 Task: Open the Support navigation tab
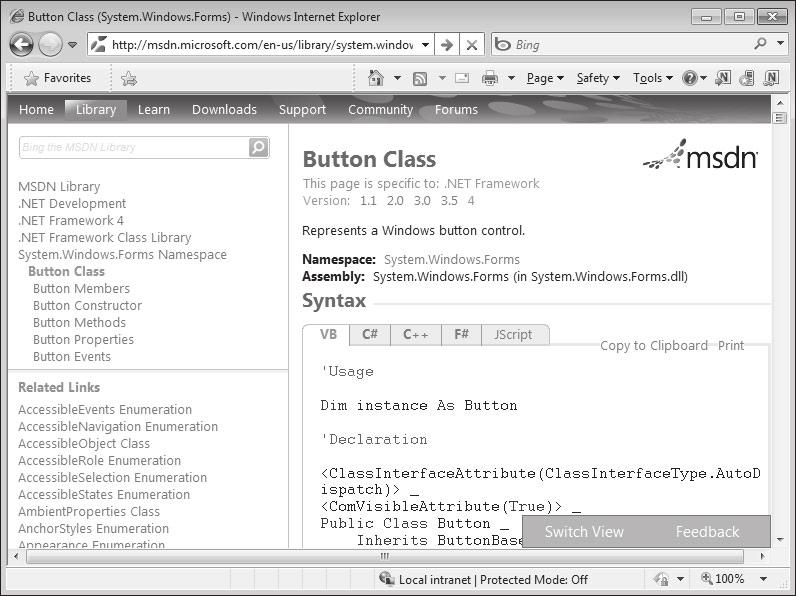pyautogui.click(x=302, y=110)
